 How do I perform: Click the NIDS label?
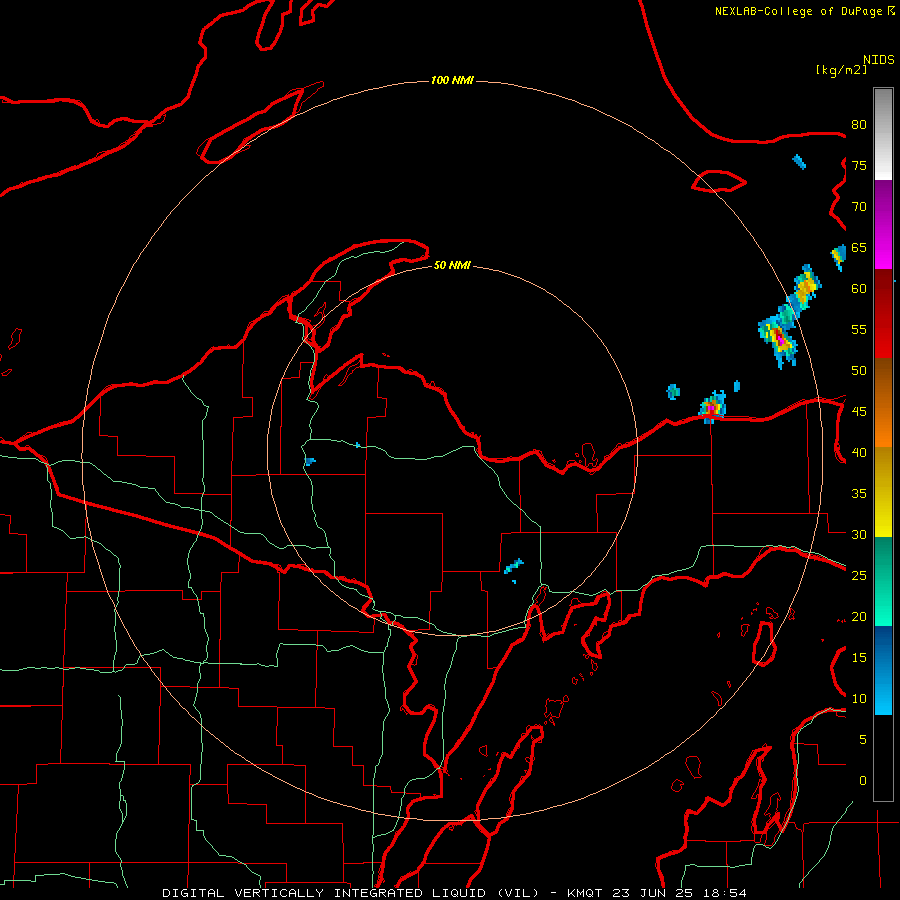pyautogui.click(x=879, y=60)
